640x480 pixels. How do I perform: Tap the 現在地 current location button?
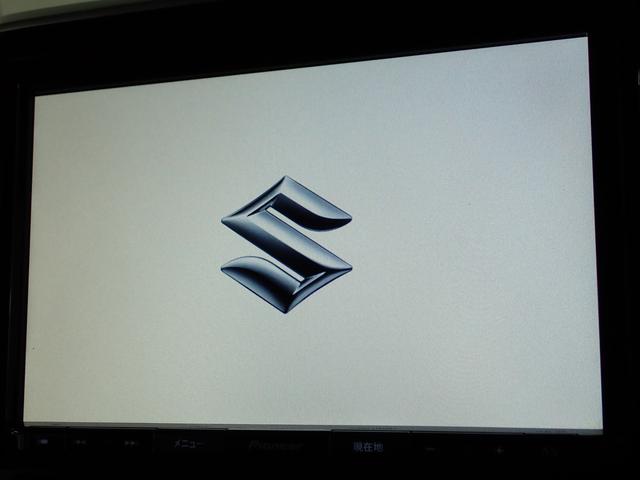tap(367, 446)
